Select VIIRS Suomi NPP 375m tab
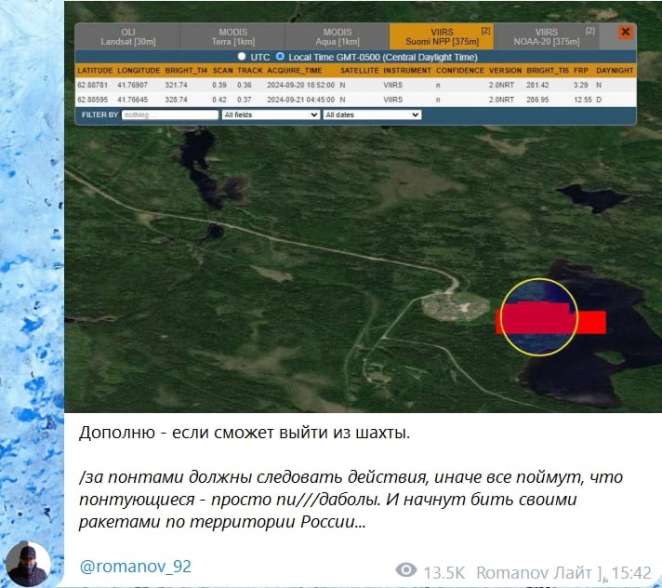The height and width of the screenshot is (588, 662). [441, 37]
